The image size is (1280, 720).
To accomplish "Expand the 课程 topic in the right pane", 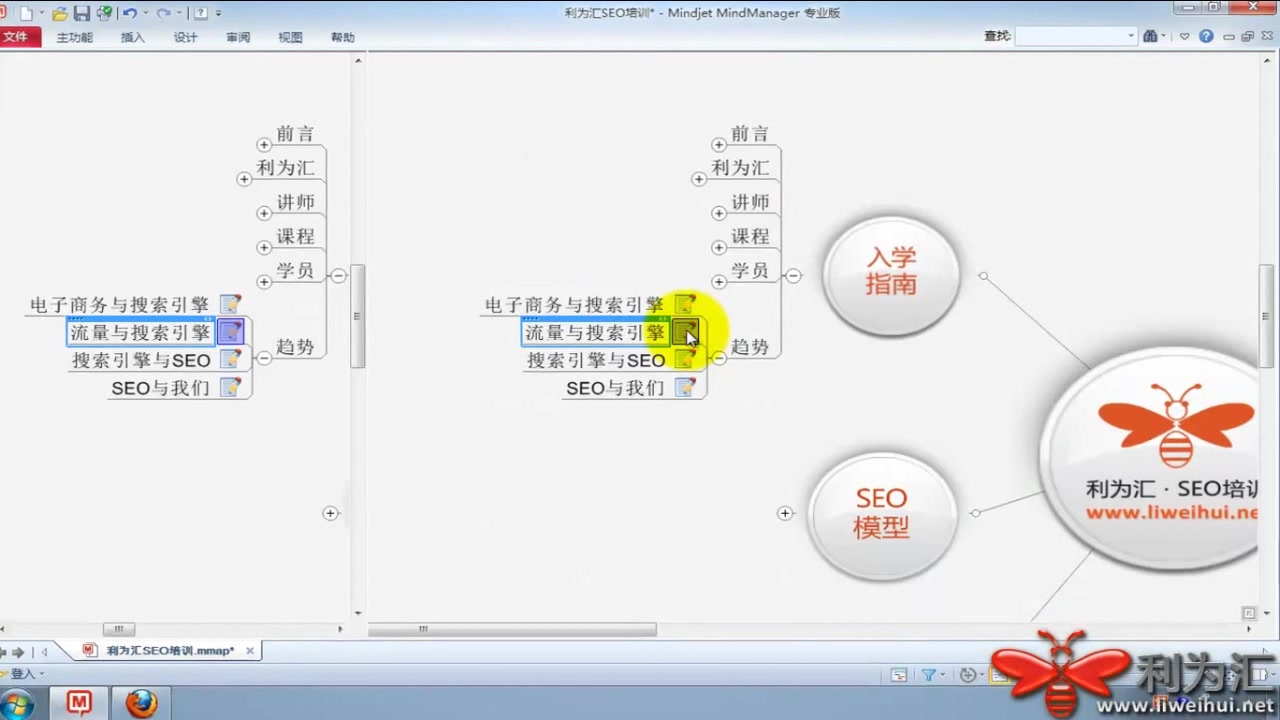I will click(x=718, y=247).
